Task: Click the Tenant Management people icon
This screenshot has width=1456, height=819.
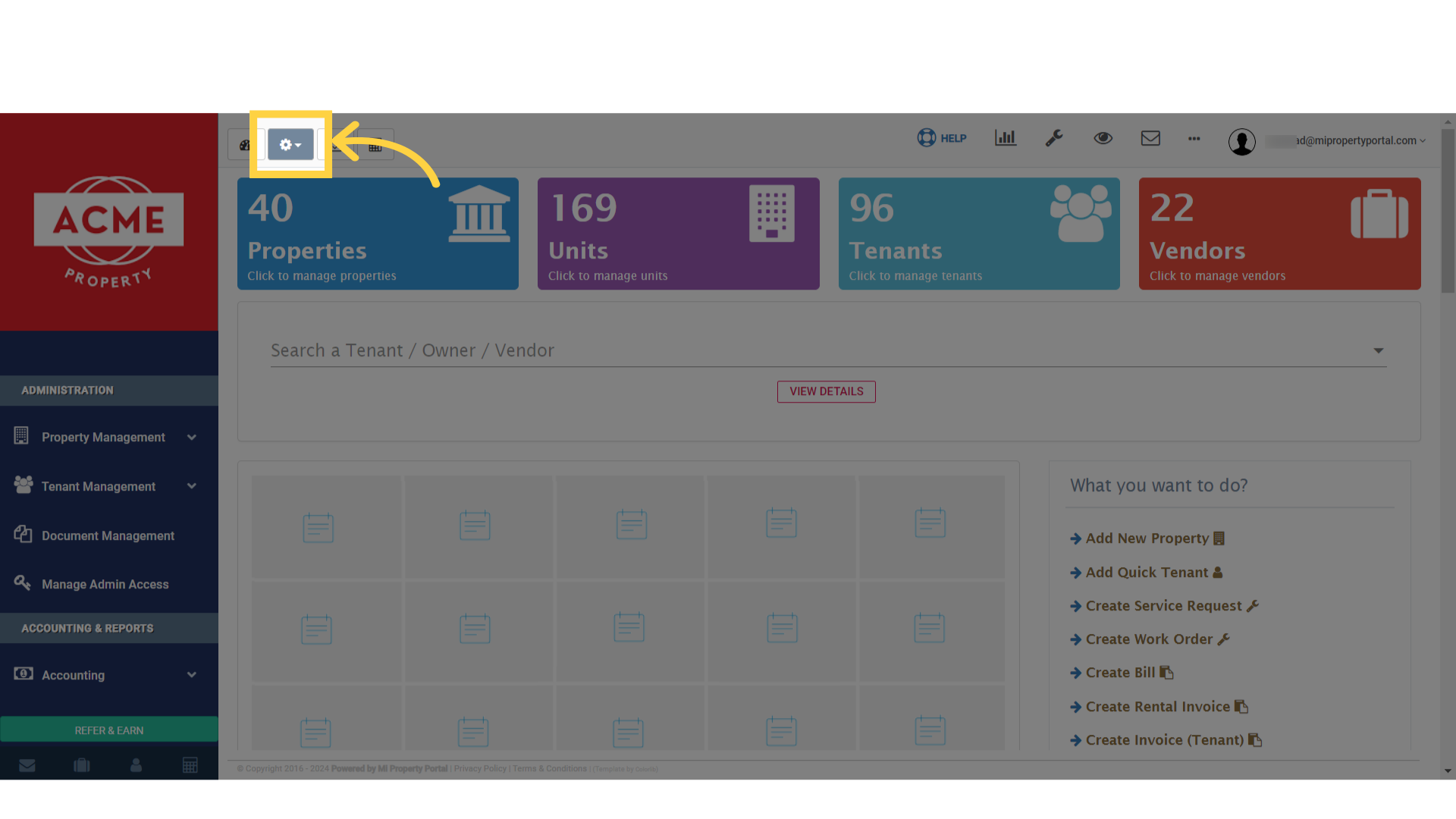Action: click(x=24, y=485)
